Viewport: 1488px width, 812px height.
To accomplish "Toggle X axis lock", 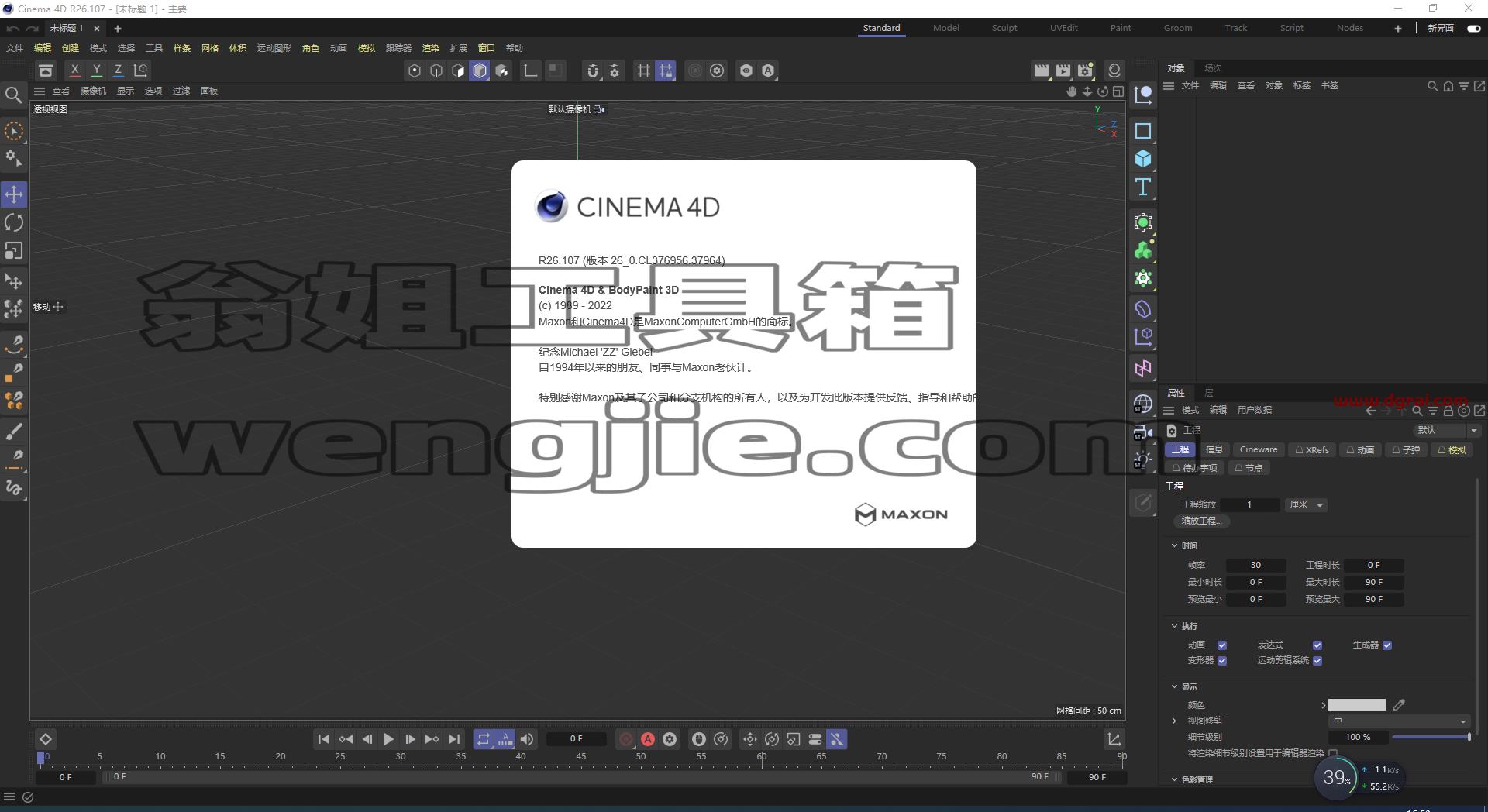I will pyautogui.click(x=74, y=70).
